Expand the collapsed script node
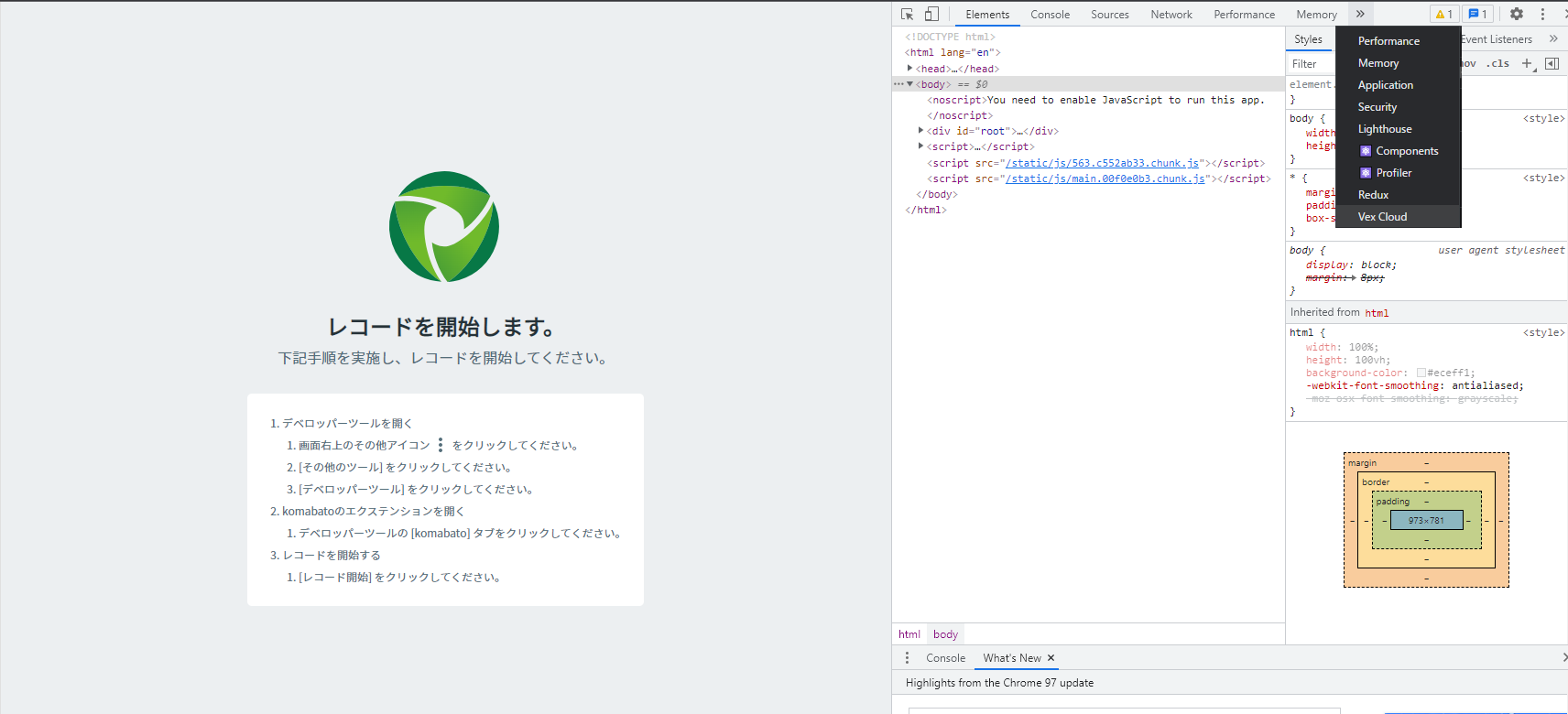 (x=920, y=146)
